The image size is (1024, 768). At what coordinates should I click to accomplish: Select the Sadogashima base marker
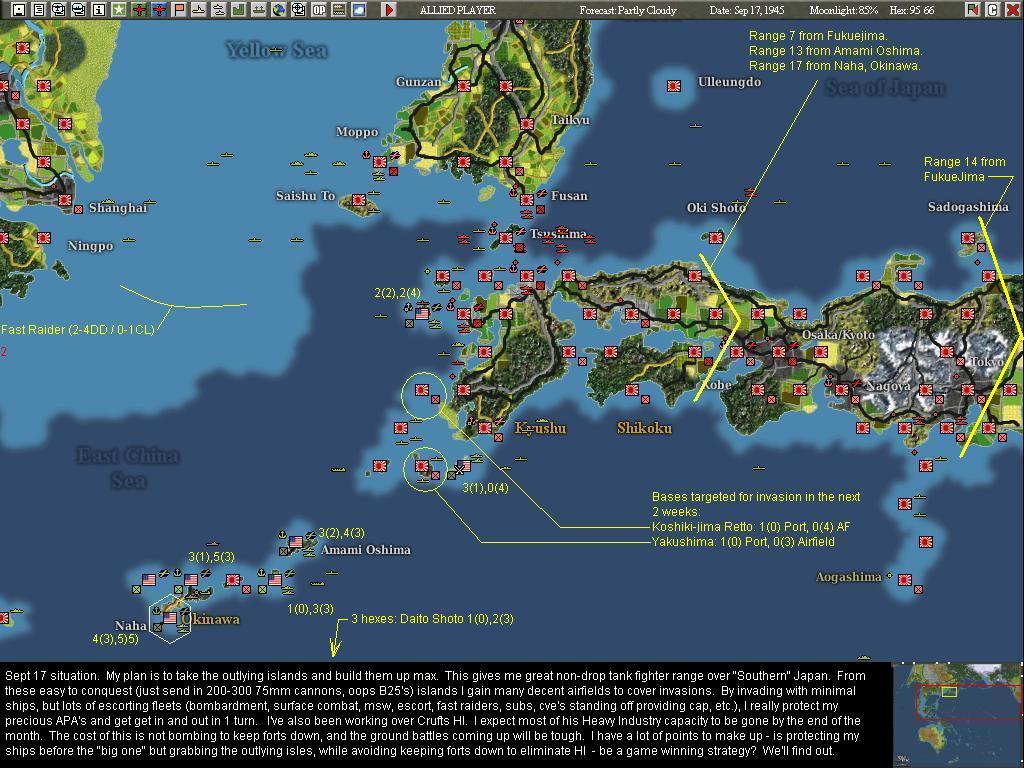click(x=968, y=238)
